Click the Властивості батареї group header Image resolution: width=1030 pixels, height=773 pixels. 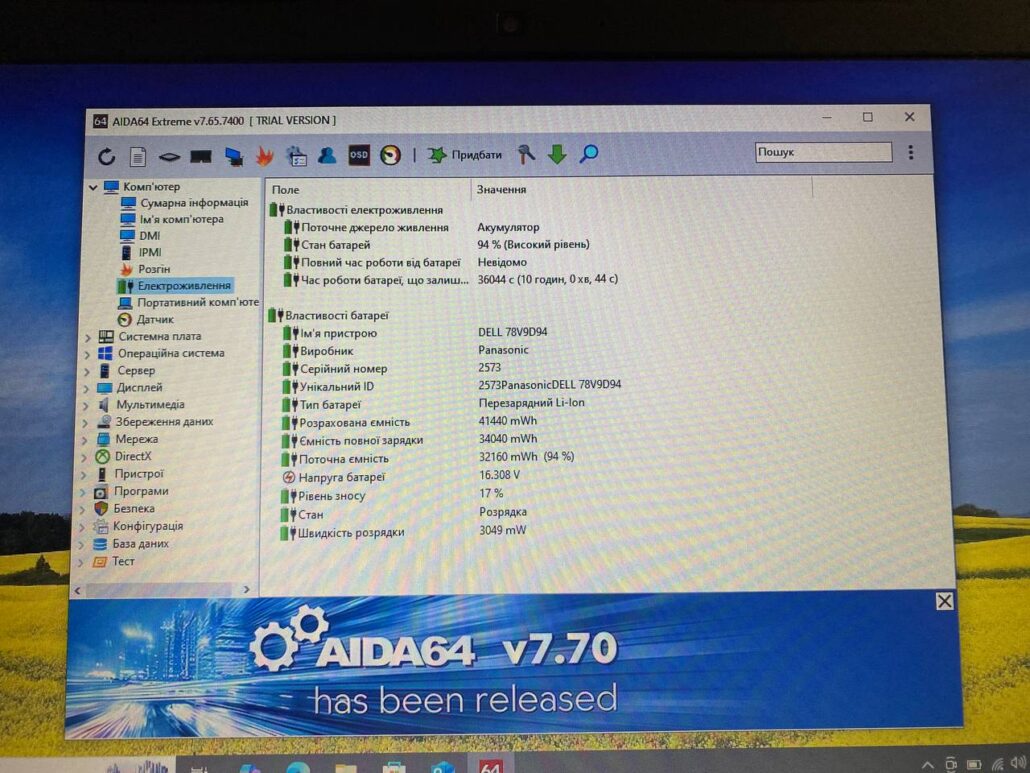tap(328, 315)
